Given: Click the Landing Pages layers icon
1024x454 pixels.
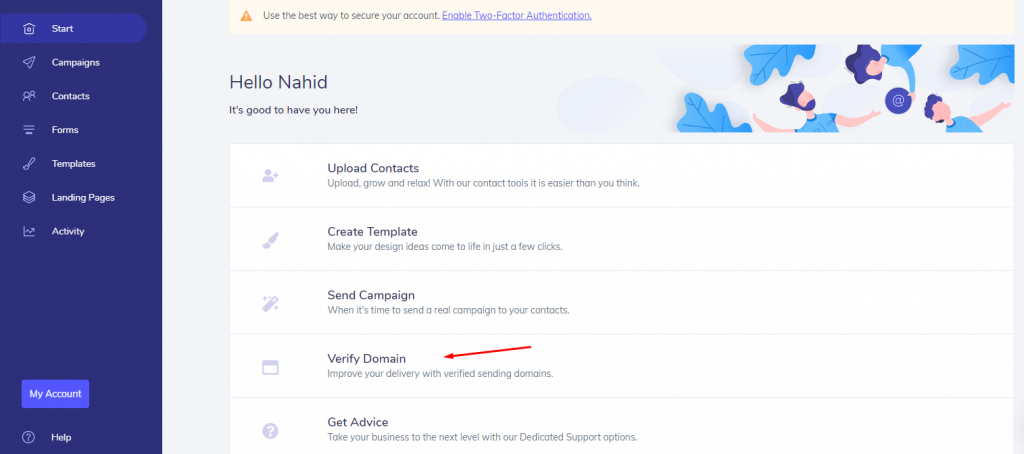Looking at the screenshot, I should coord(29,197).
